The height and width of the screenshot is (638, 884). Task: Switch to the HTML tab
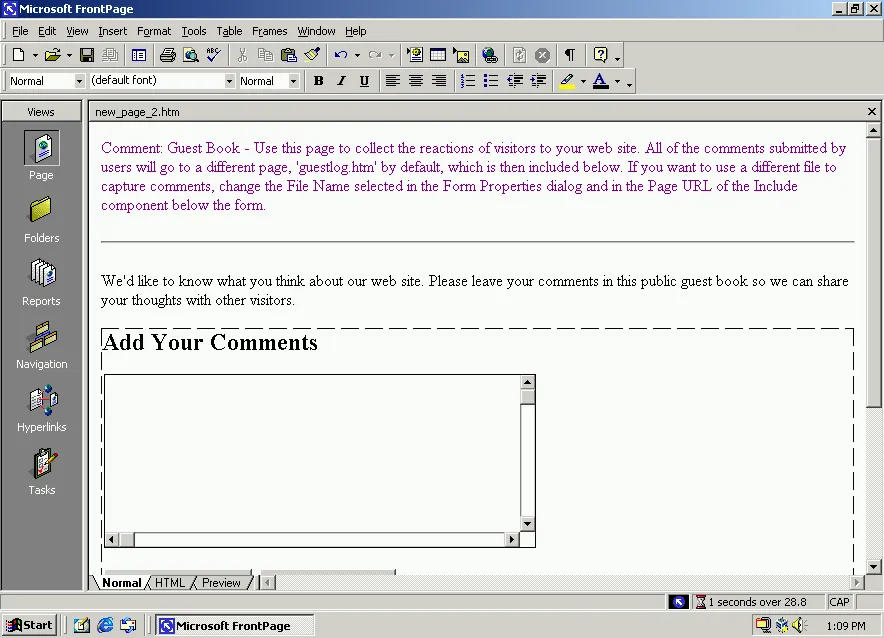pyautogui.click(x=169, y=582)
